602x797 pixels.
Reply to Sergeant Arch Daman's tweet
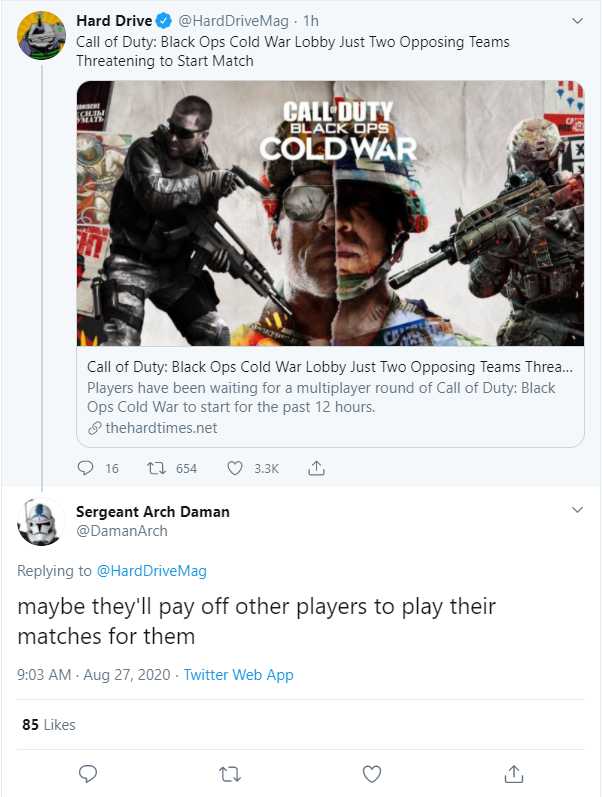(x=87, y=773)
